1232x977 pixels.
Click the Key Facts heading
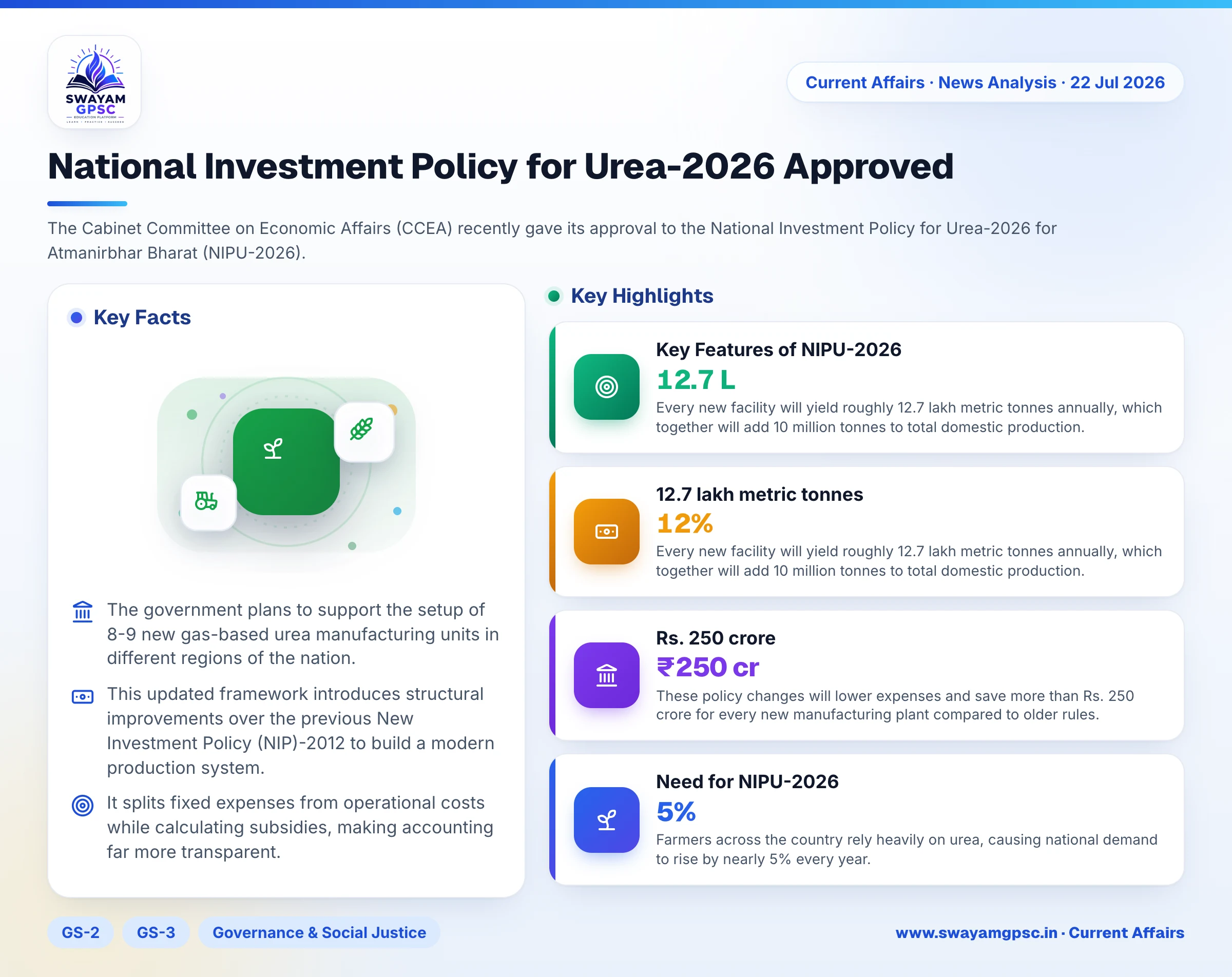pos(142,317)
